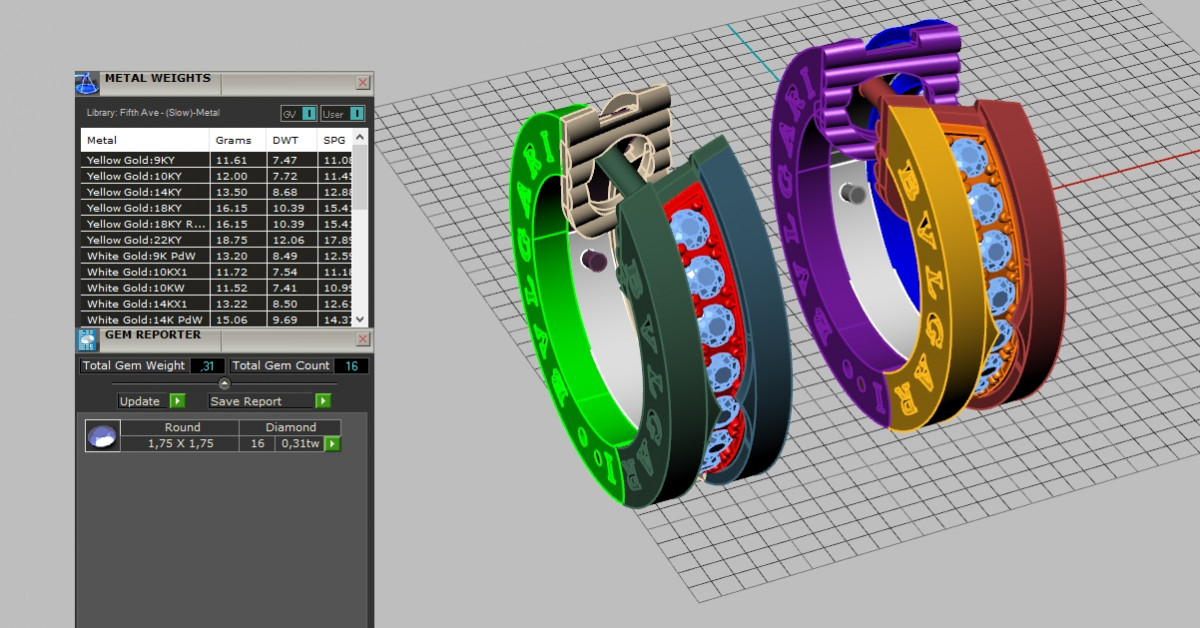Click the metal table vertical scrollbar thumb
The image size is (1200, 628).
click(361, 176)
